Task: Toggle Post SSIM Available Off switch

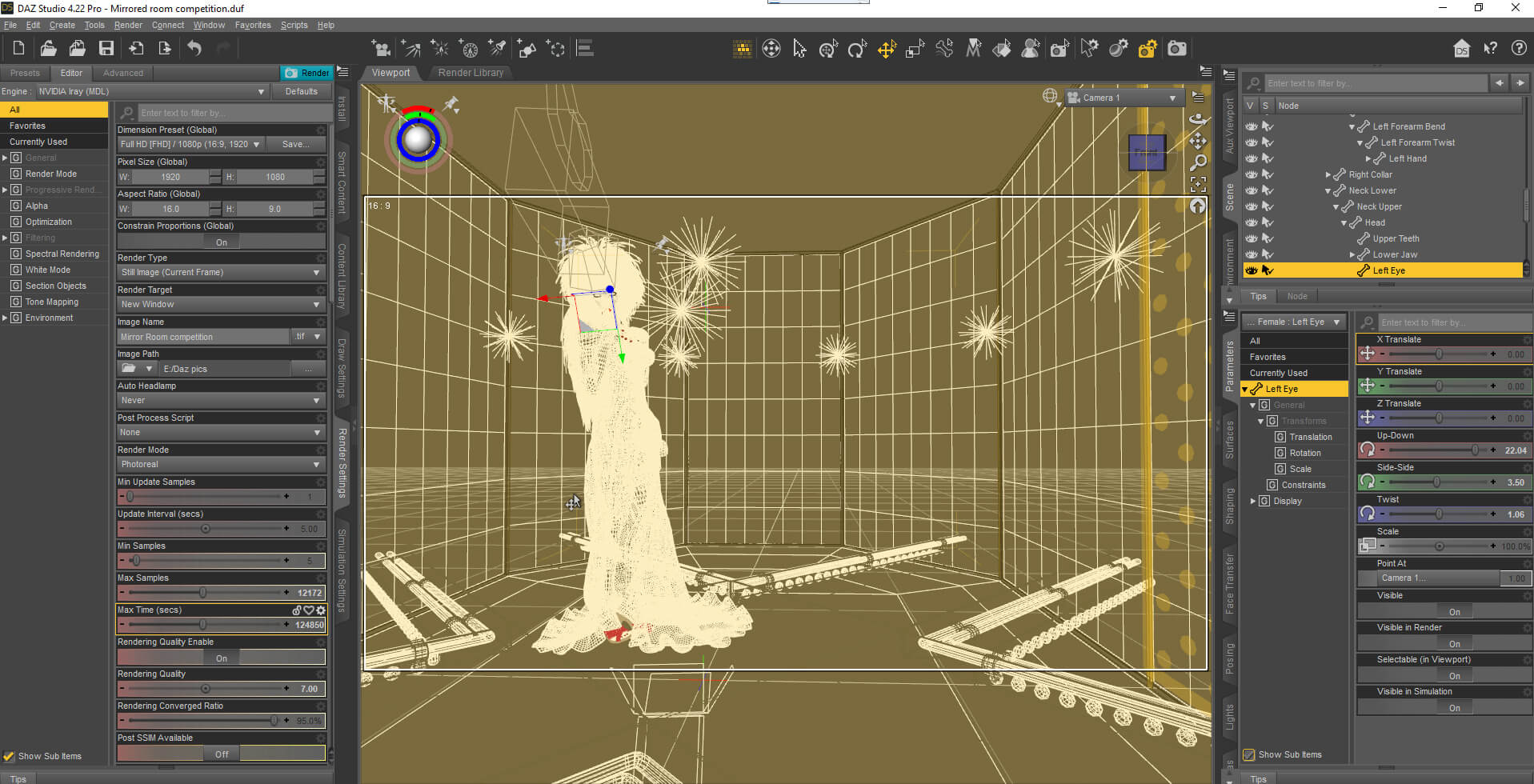Action: pyautogui.click(x=222, y=754)
